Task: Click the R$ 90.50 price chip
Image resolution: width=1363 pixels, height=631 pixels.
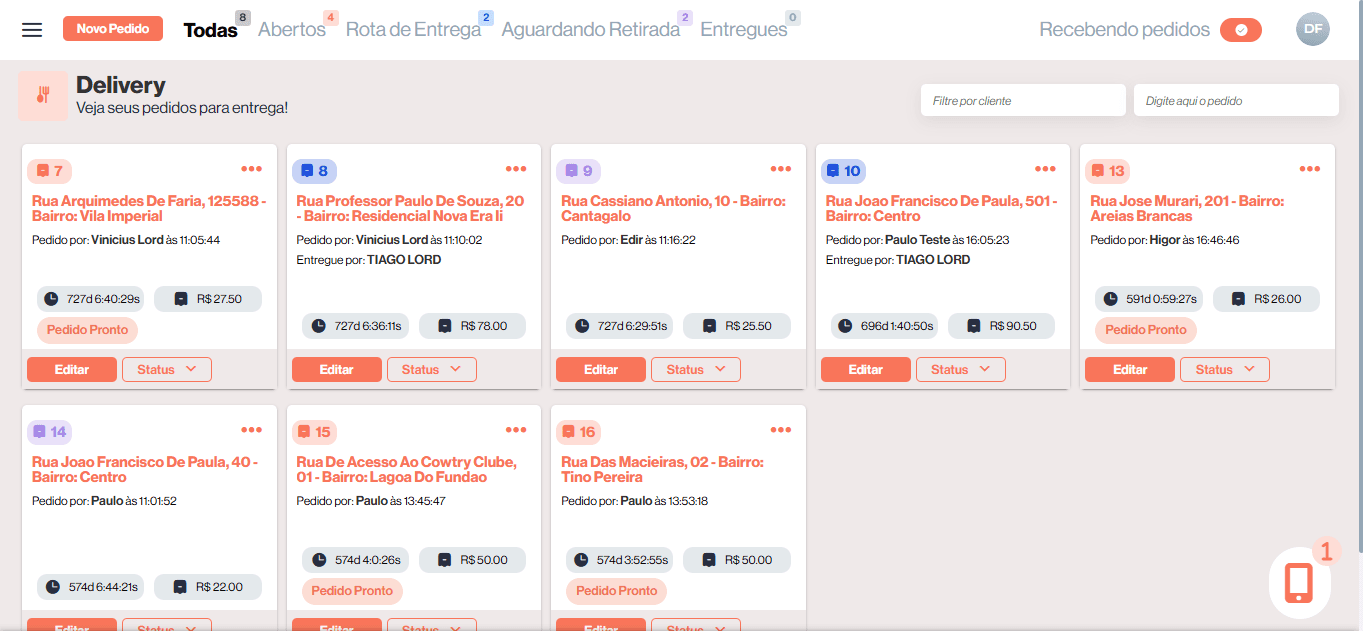Action: pos(1001,326)
